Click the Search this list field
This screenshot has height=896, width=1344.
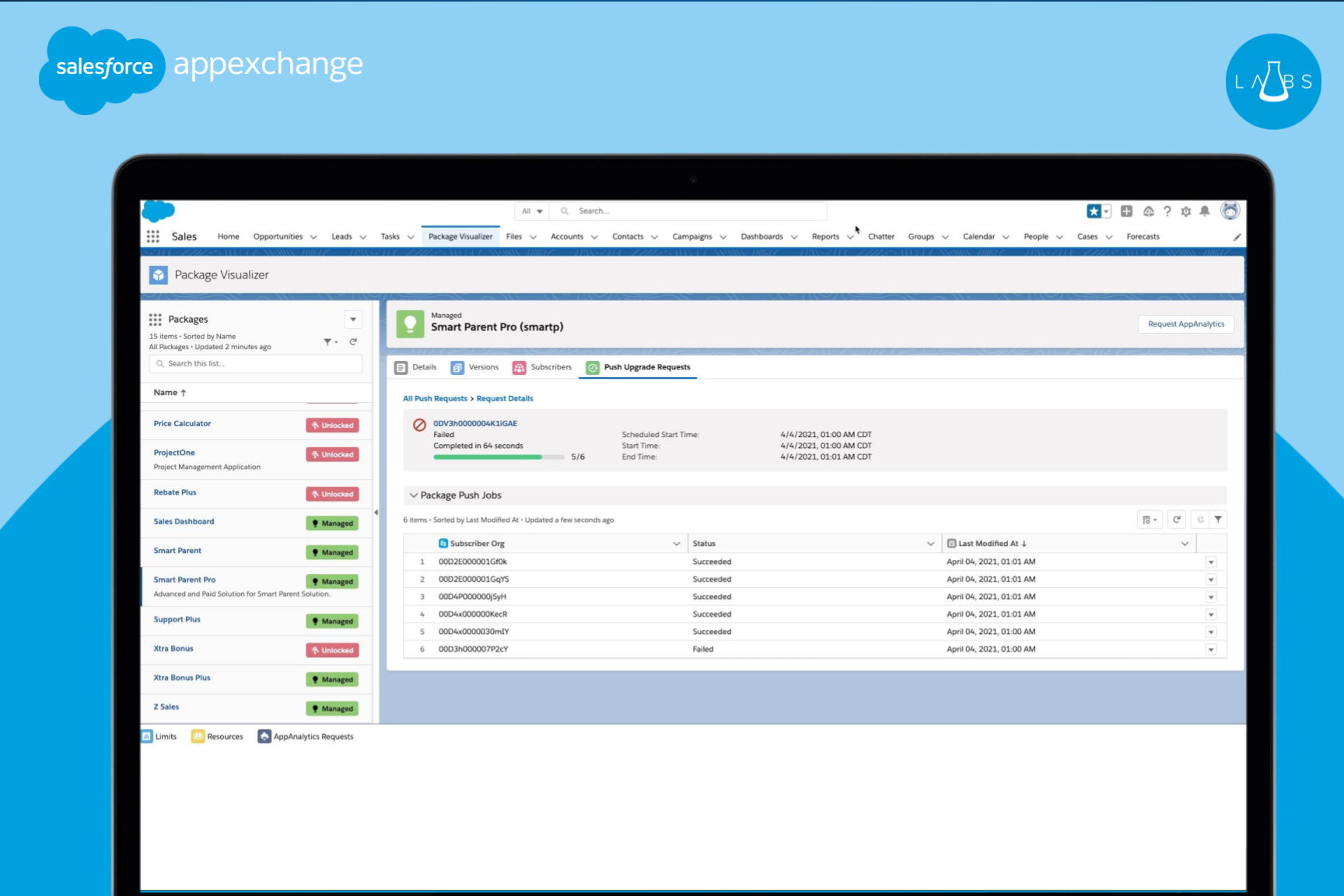coord(257,364)
